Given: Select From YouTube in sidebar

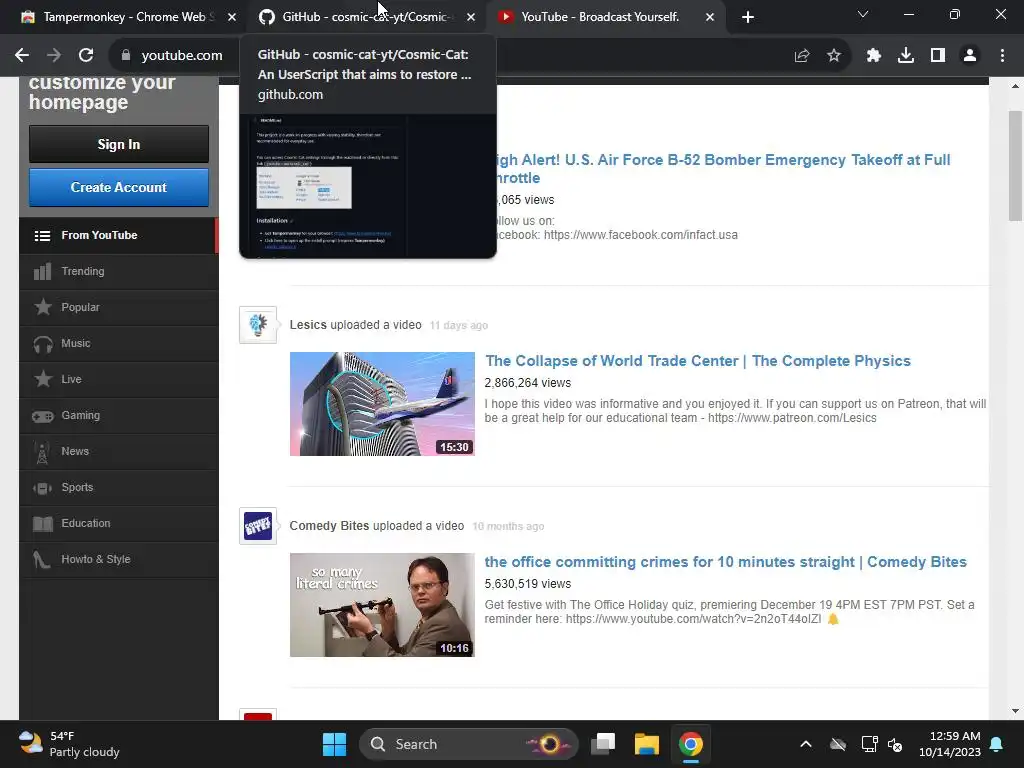Looking at the screenshot, I should [119, 235].
